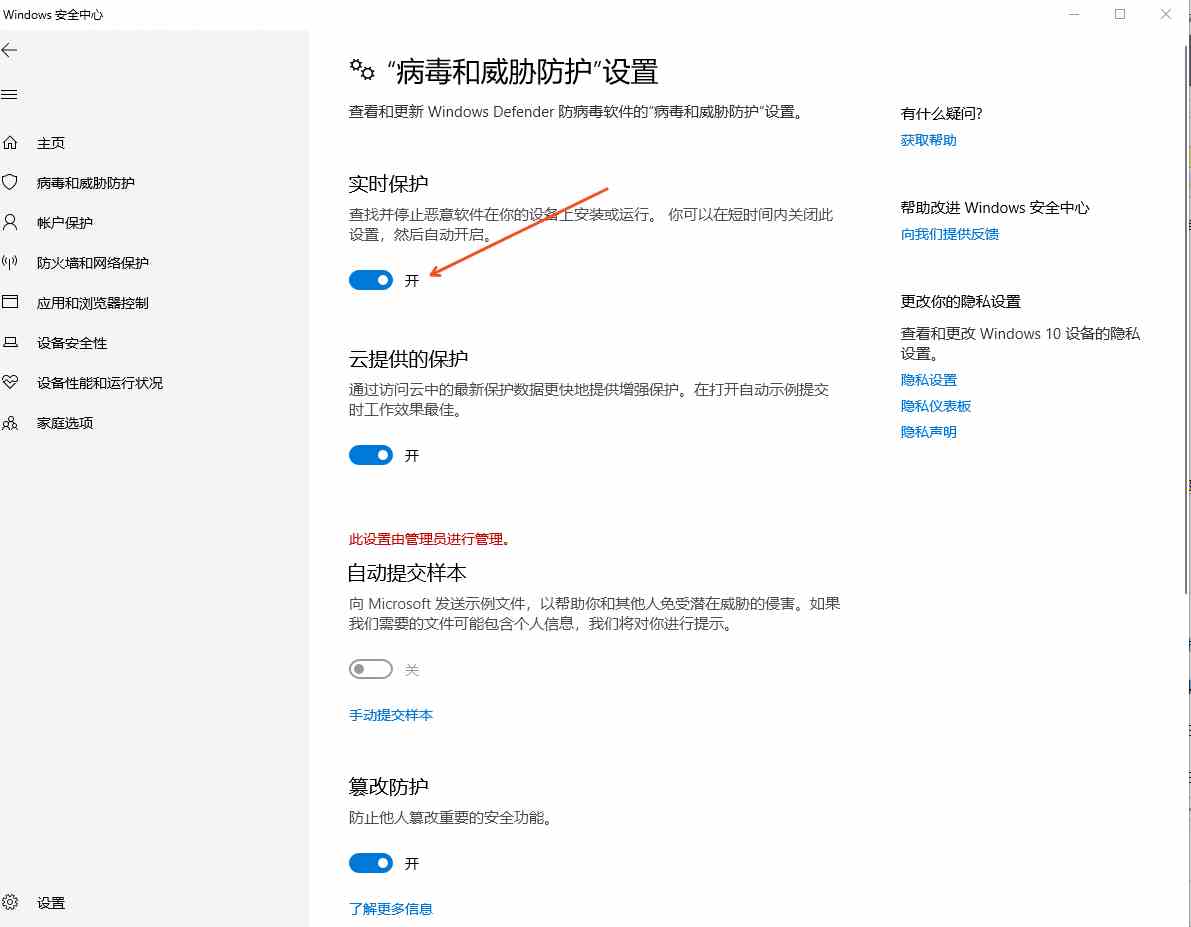Click the back arrow icon
Screen dimensions: 1191x927
coord(9,51)
